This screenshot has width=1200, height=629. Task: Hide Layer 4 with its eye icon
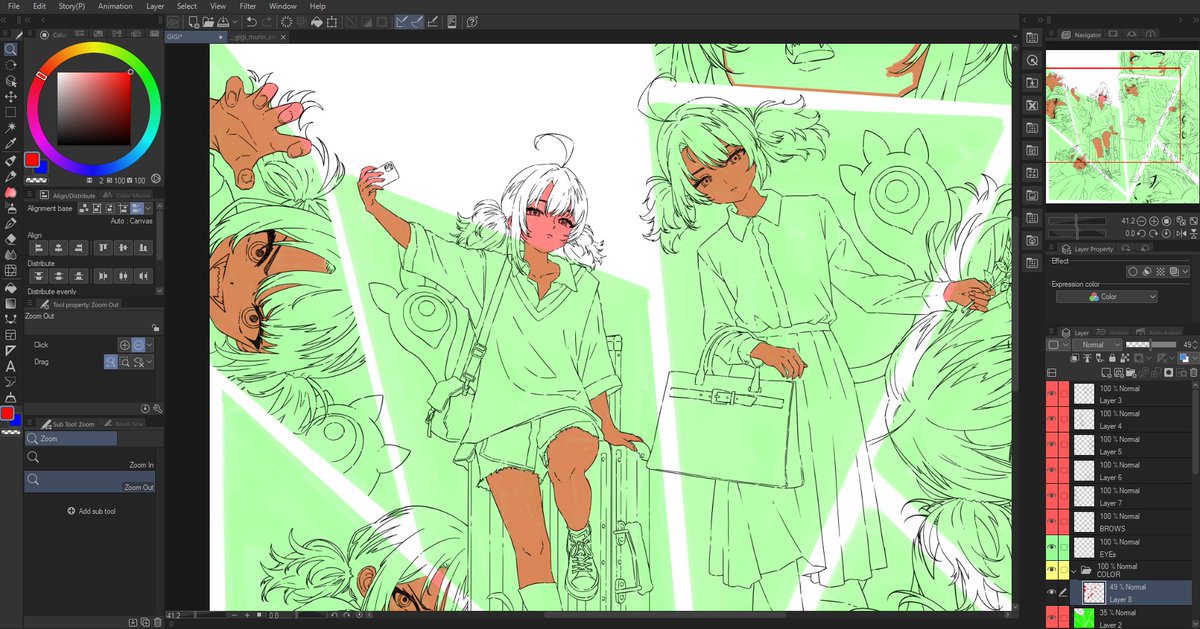coord(1051,419)
